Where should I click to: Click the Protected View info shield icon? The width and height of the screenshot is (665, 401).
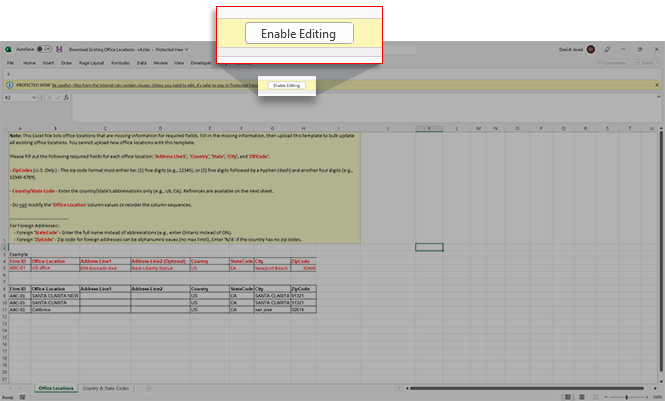(9, 85)
